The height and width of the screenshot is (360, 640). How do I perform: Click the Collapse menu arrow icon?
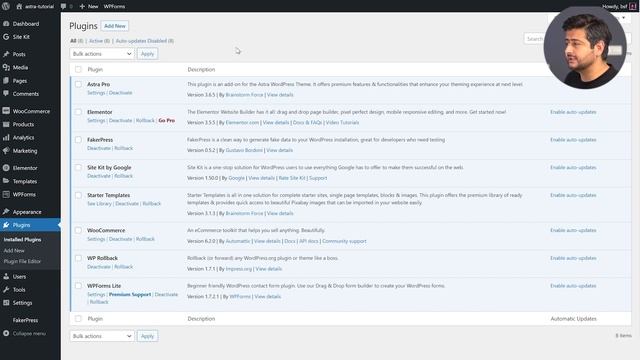[x=6, y=333]
